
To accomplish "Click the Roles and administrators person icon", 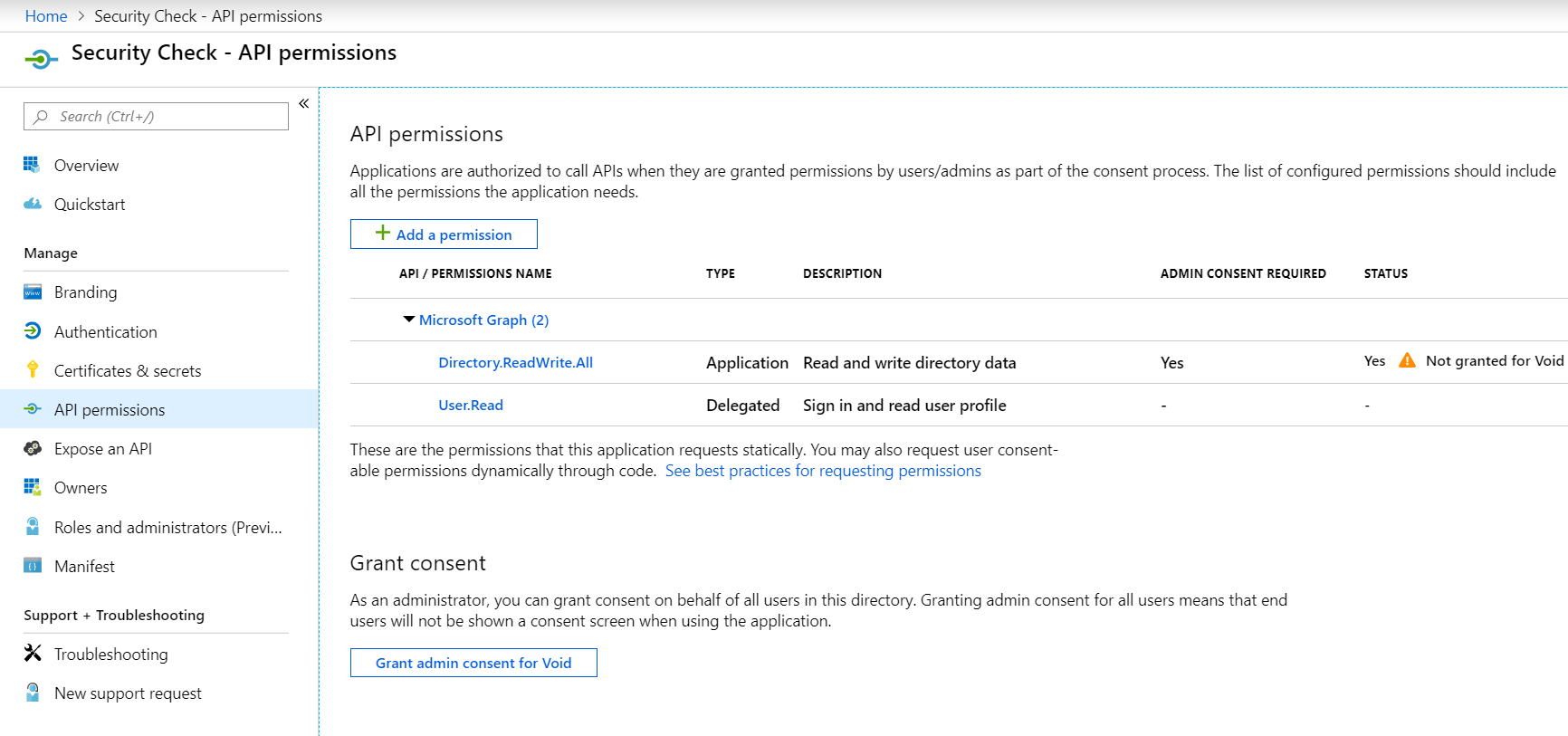I will 33,526.
